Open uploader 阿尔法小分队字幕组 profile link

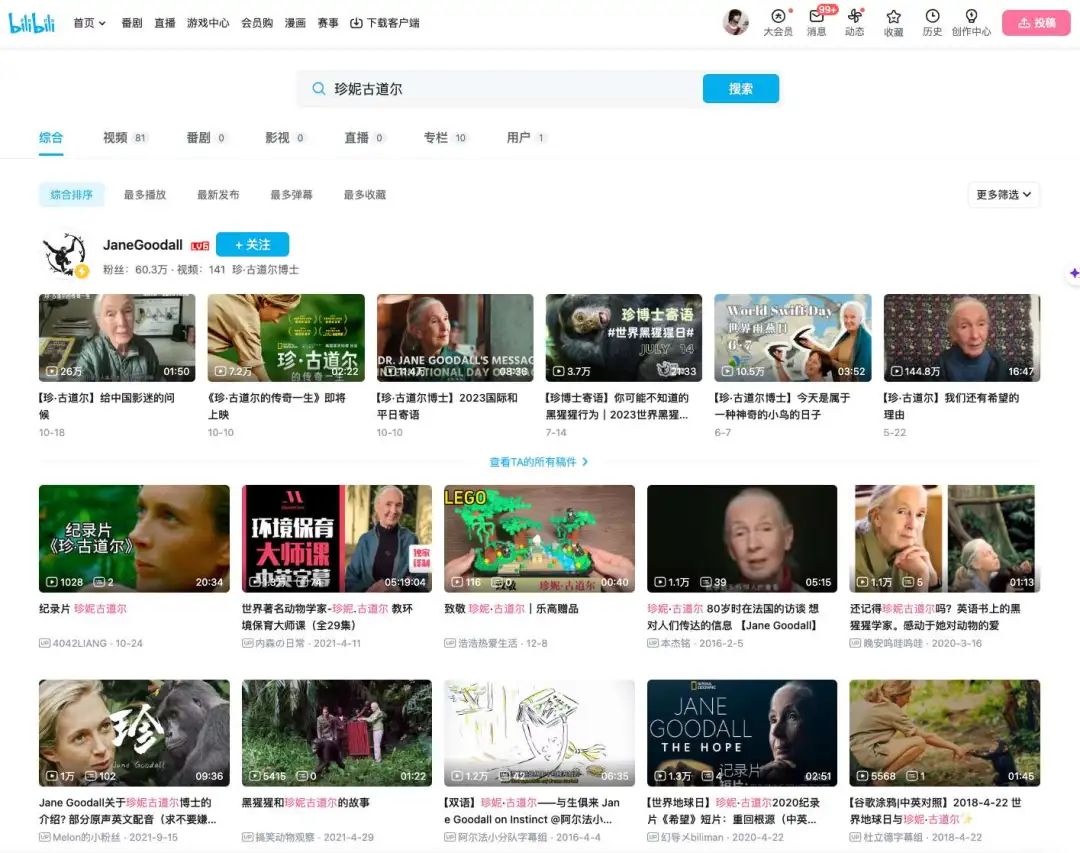502,838
